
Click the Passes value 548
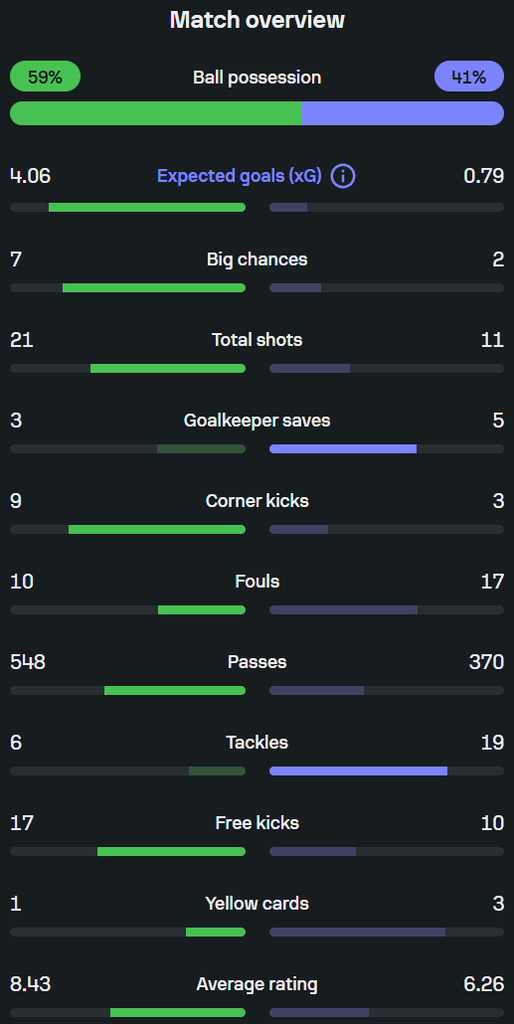(x=27, y=662)
